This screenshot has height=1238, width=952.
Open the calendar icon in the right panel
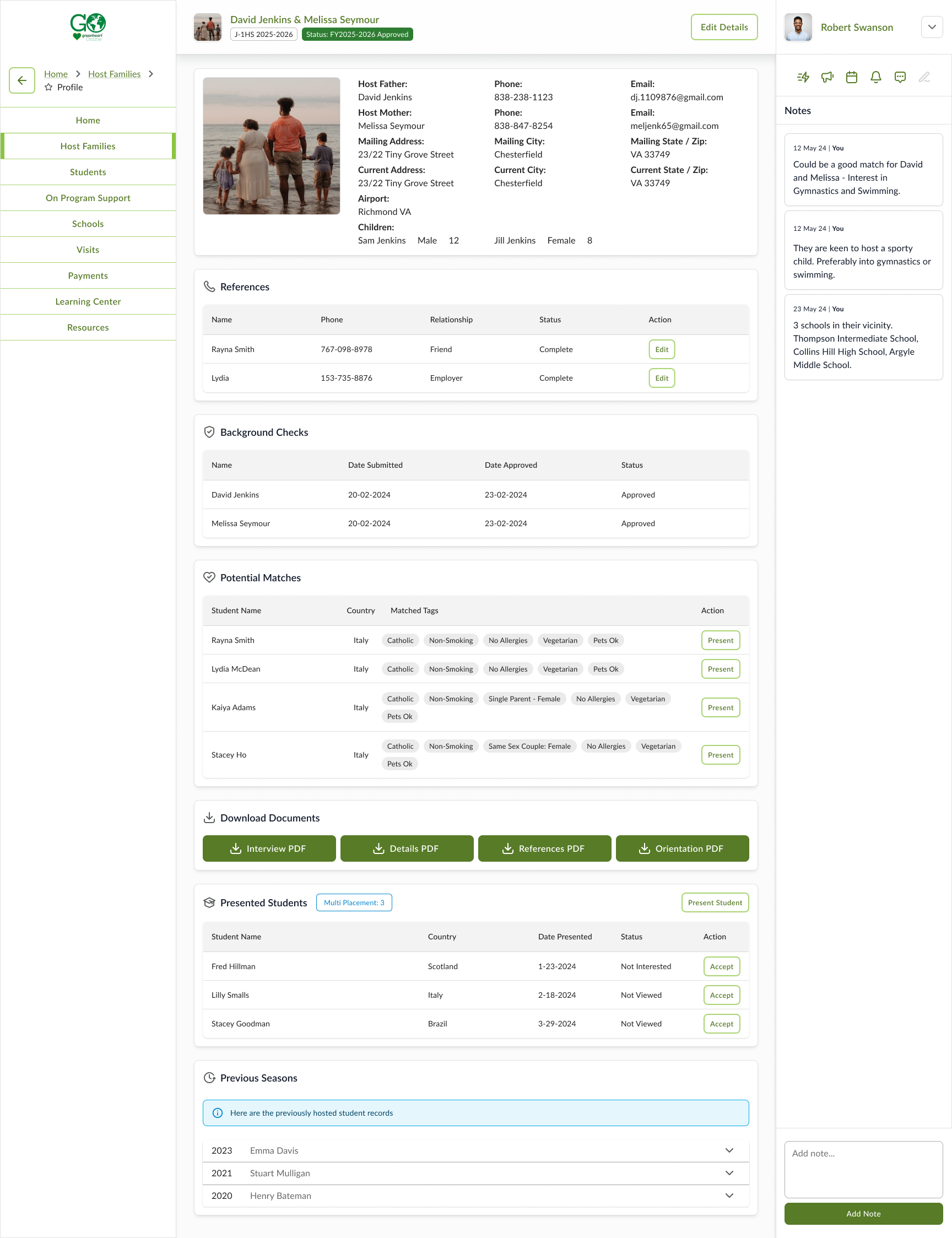click(x=851, y=77)
